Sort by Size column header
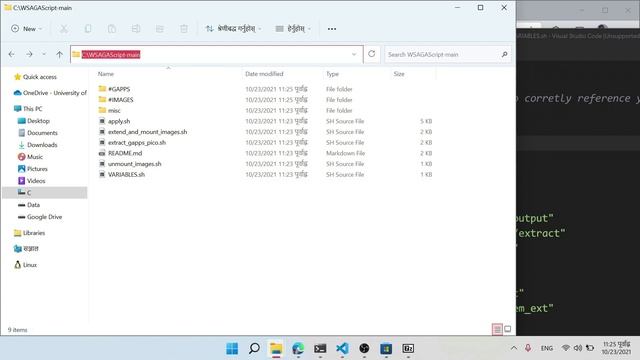The width and height of the screenshot is (640, 360). 399,74
